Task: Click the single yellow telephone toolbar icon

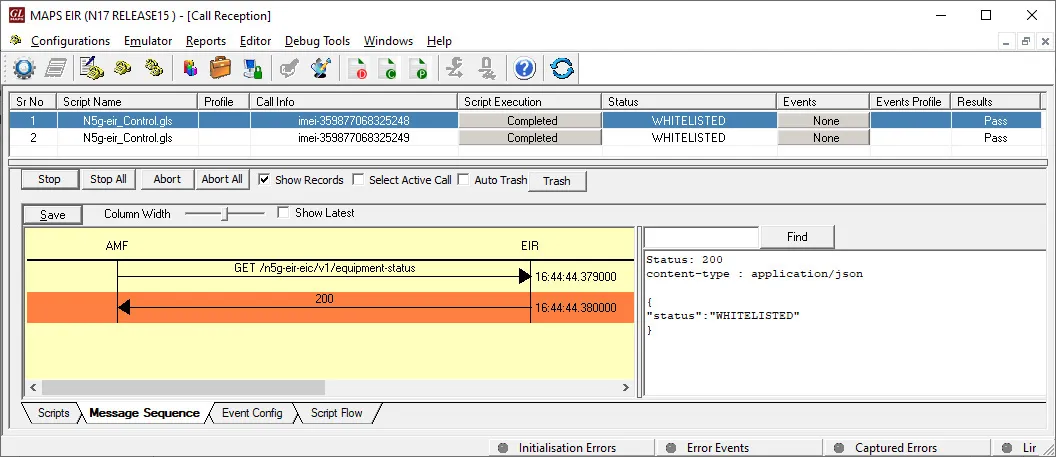Action: click(123, 68)
